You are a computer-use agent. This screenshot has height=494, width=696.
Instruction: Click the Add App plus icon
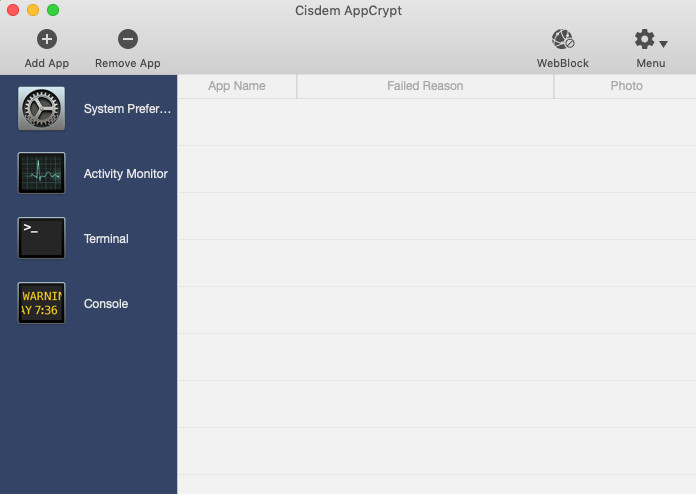click(47, 39)
